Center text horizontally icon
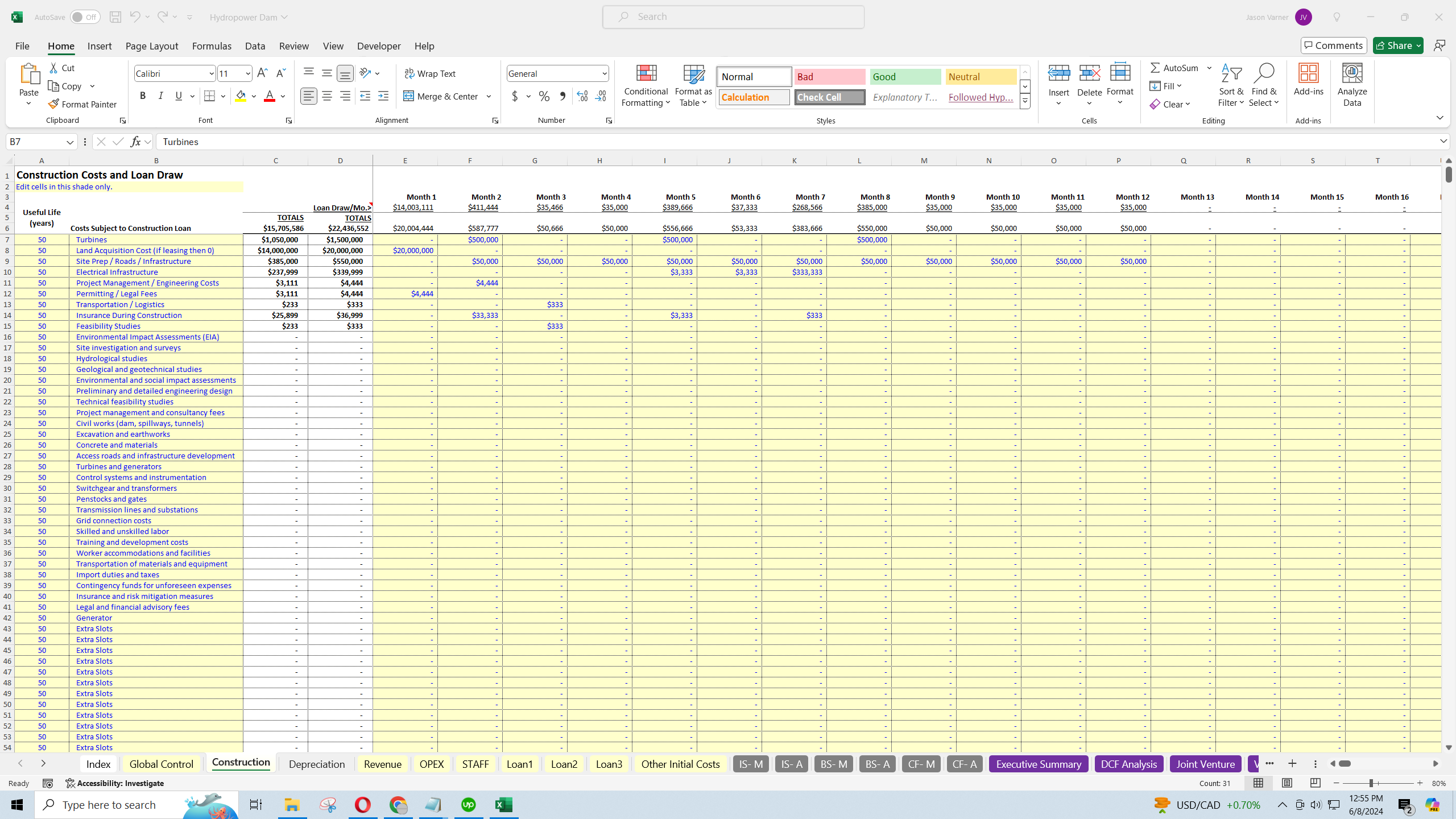The width and height of the screenshot is (1456, 819). pyautogui.click(x=327, y=96)
